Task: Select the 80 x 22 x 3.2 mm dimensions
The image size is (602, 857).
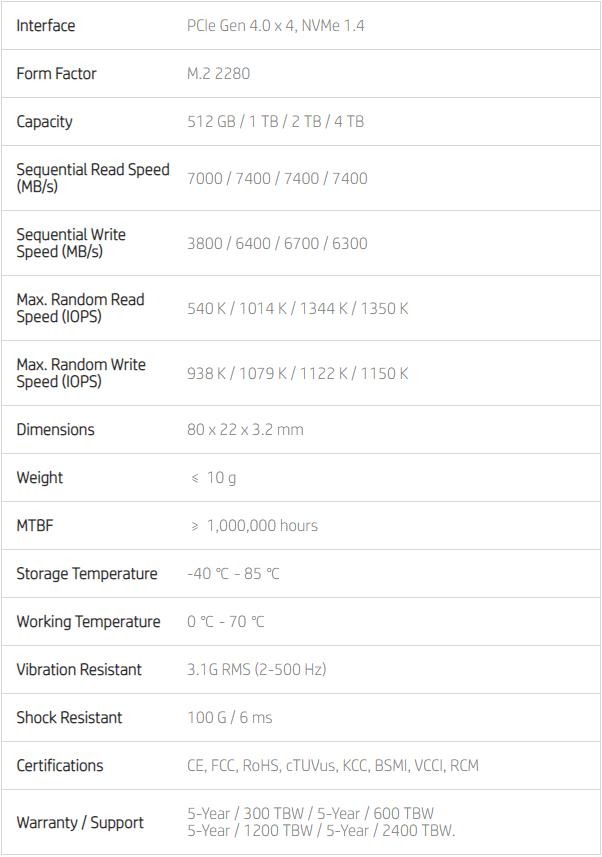Action: pos(245,430)
